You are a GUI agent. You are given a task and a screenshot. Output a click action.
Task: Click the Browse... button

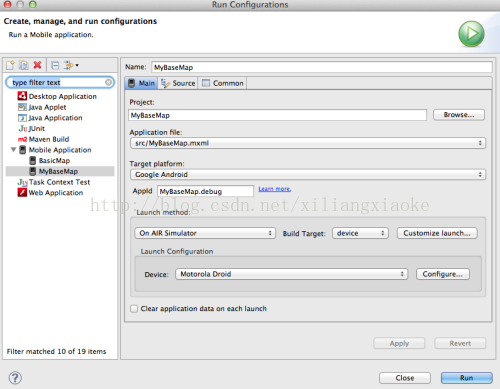[x=459, y=115]
